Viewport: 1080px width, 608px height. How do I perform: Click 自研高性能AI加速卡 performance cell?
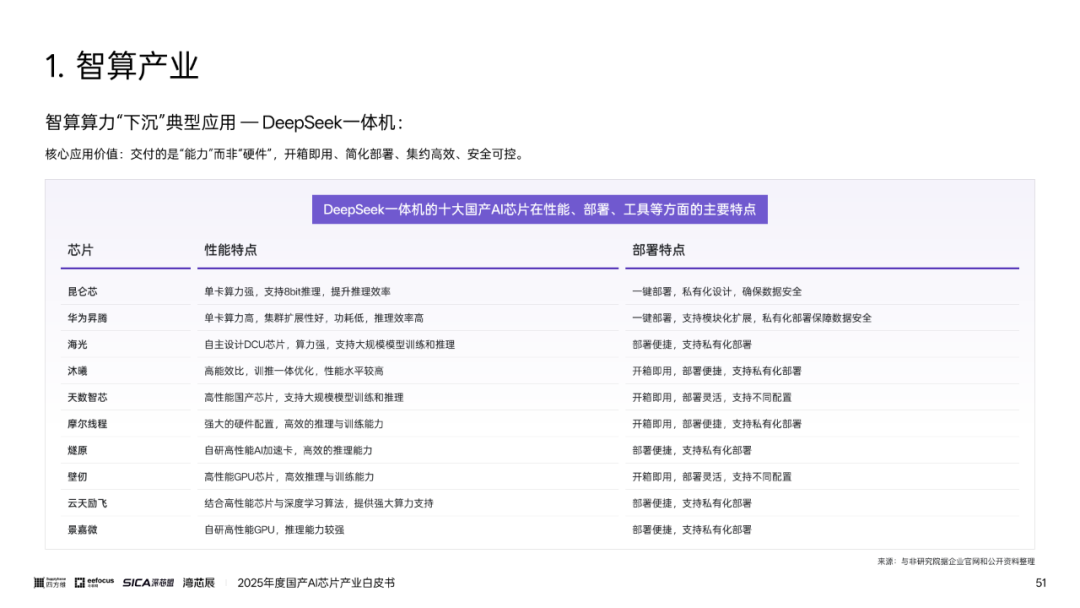point(288,450)
